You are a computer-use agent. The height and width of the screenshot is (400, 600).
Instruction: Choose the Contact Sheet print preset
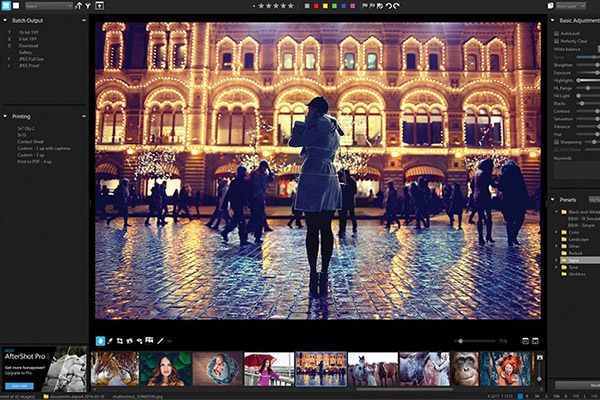30,142
